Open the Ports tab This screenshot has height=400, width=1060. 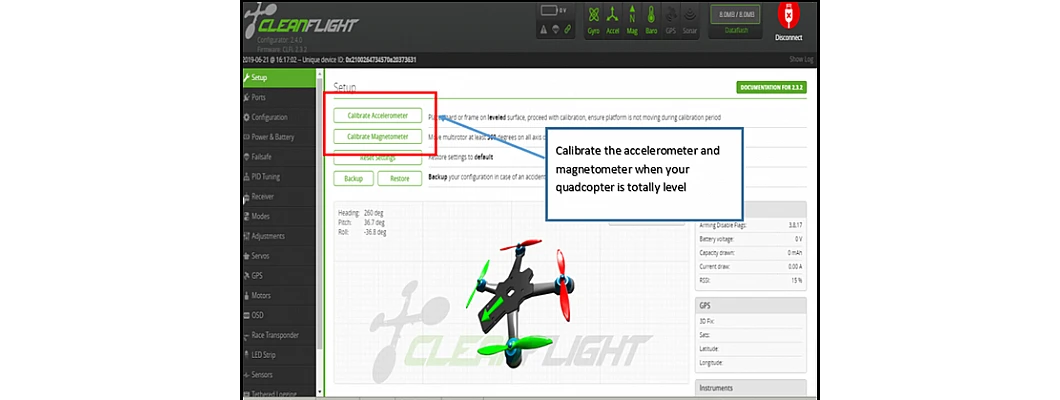[x=279, y=97]
